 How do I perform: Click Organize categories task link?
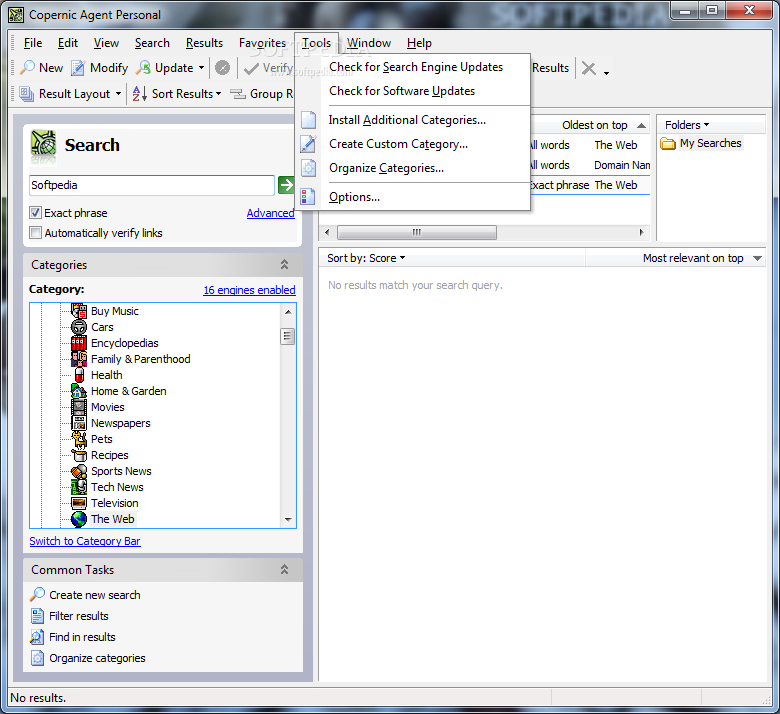pyautogui.click(x=97, y=658)
